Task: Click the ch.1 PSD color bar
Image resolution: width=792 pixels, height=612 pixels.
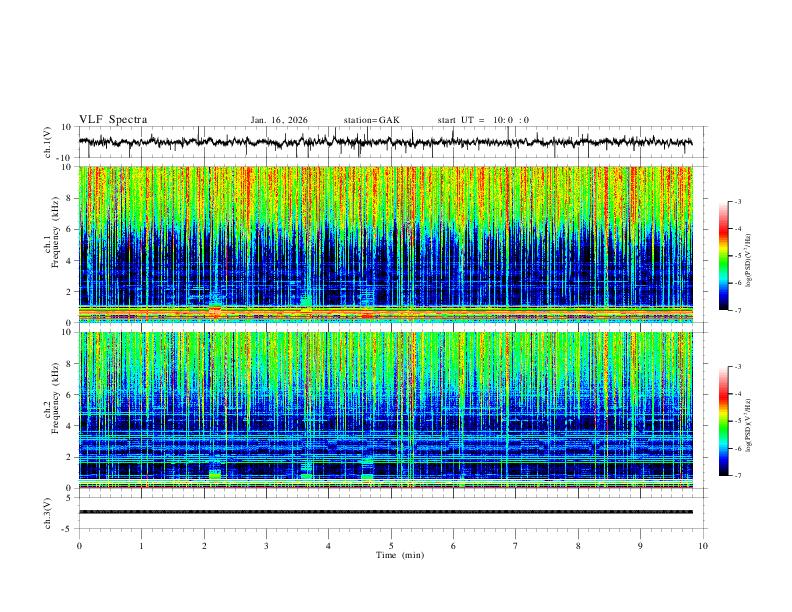Action: coord(723,256)
